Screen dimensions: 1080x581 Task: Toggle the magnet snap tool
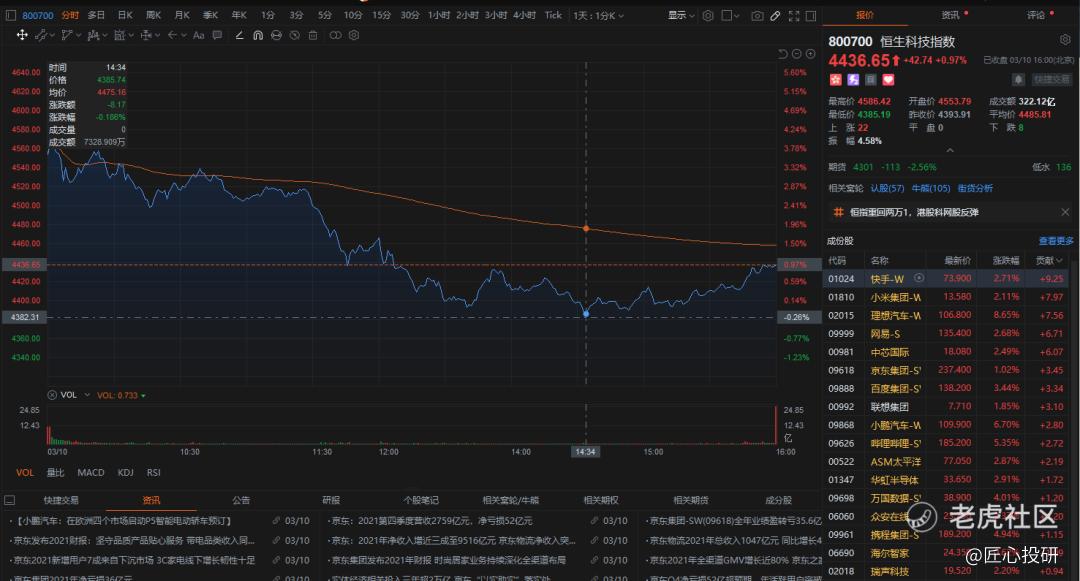(x=258, y=35)
